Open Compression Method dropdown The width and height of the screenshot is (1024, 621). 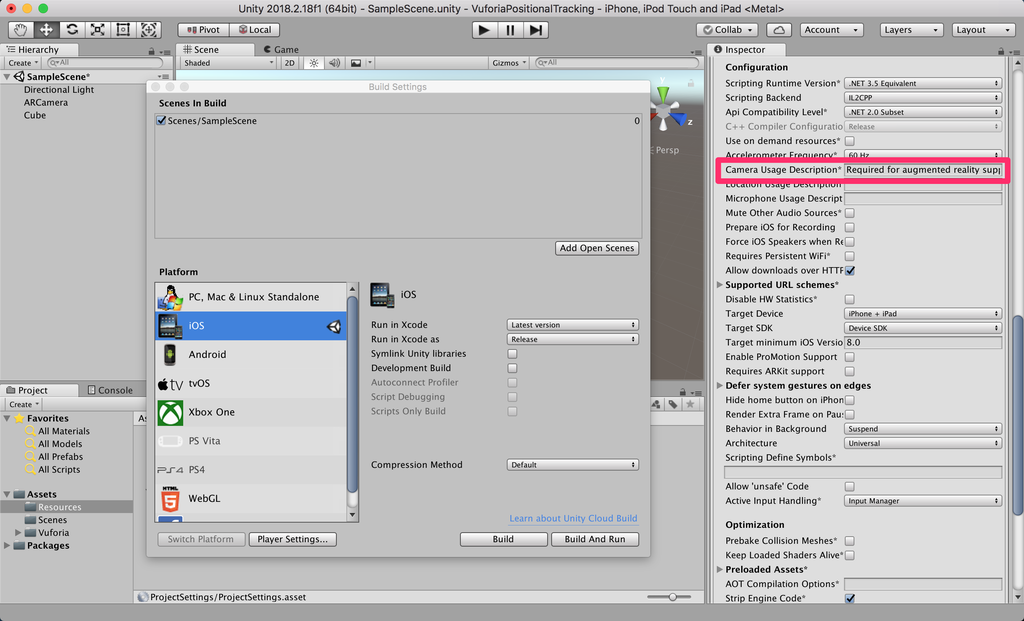coord(572,464)
